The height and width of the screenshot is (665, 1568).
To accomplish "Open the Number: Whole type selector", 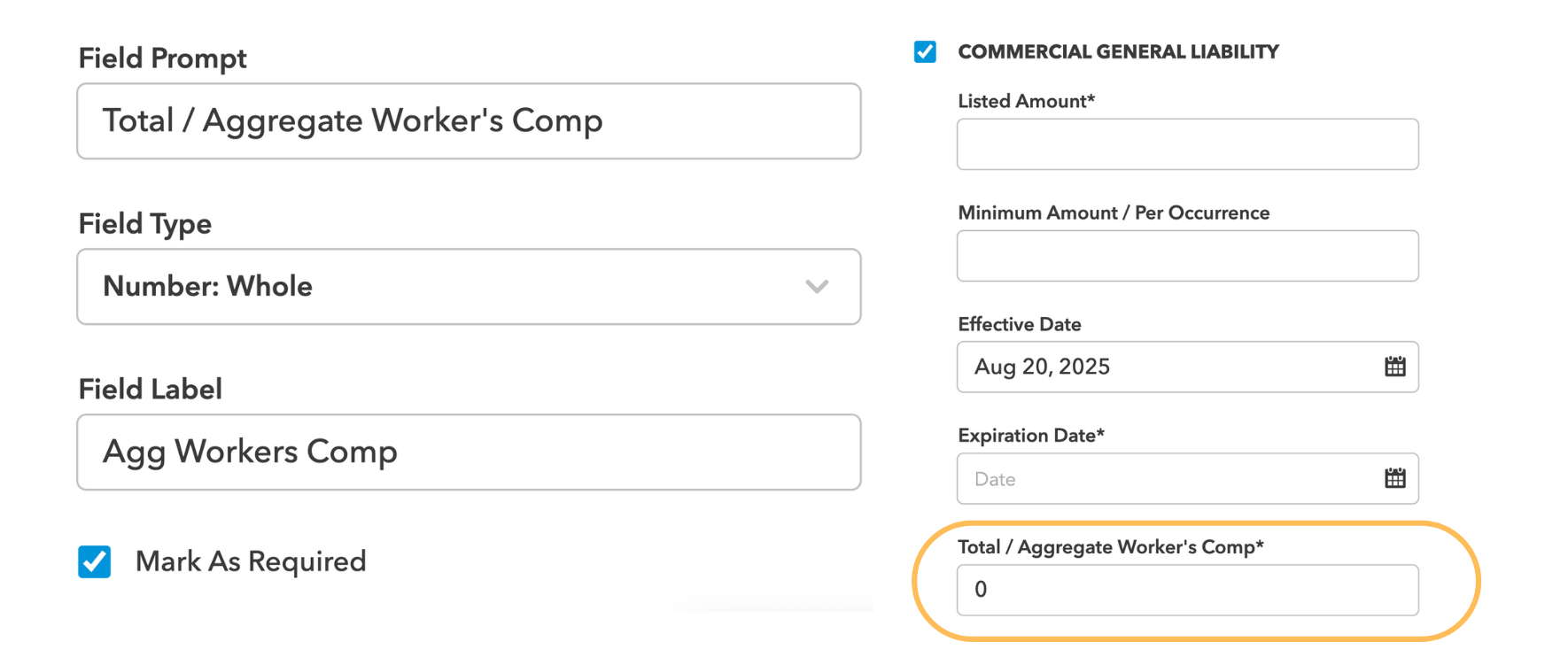I will tap(469, 286).
